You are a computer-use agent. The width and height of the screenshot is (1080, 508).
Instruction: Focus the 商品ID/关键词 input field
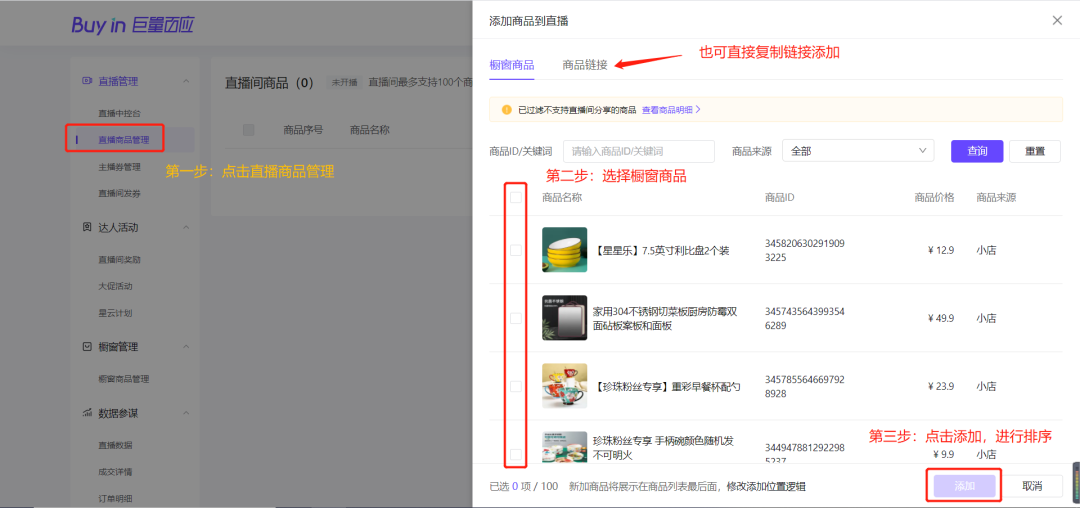[638, 151]
